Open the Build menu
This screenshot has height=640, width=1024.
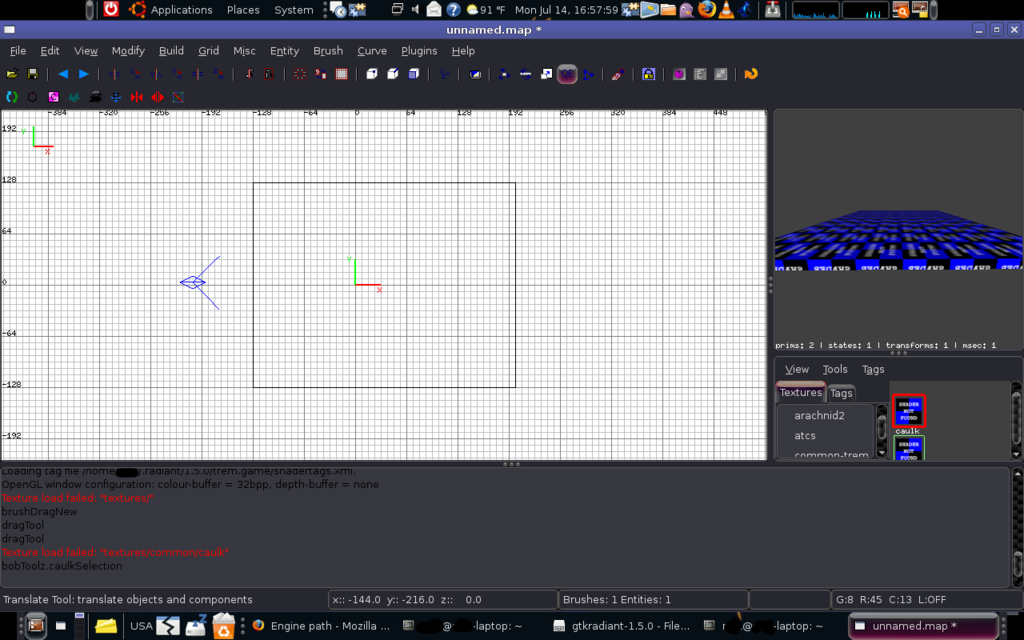pyautogui.click(x=171, y=50)
